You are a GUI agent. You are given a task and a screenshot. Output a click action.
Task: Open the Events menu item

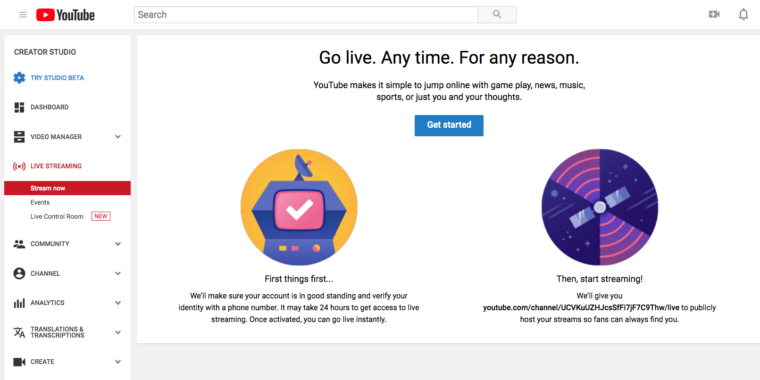[40, 203]
